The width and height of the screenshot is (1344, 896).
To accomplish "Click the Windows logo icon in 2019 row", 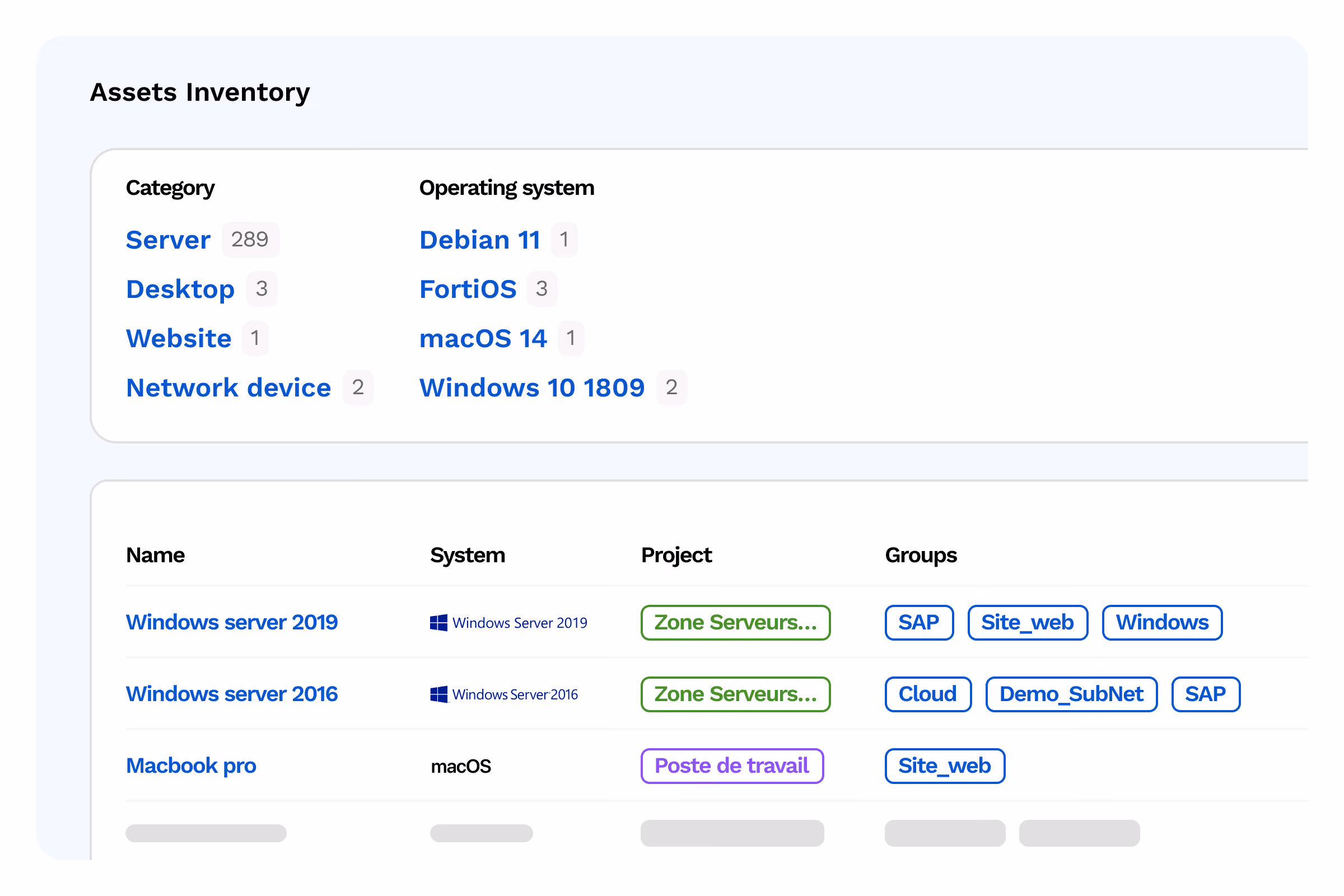I will [438, 623].
